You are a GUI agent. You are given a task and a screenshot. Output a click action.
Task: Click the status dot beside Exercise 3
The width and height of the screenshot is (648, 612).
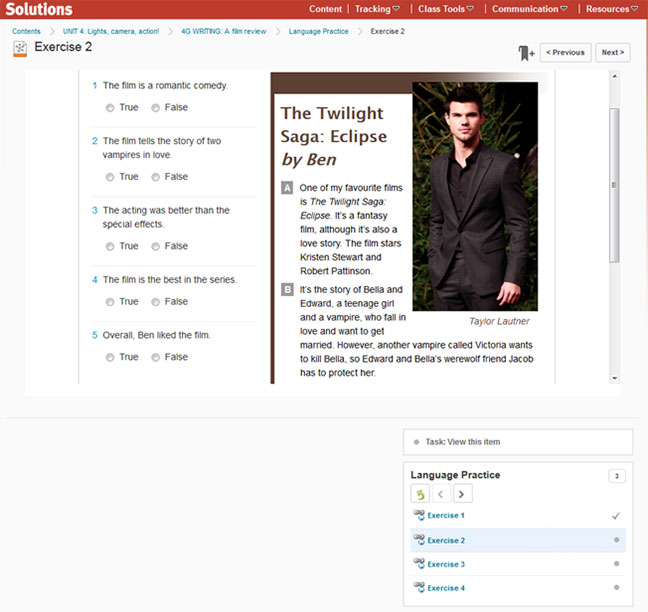pos(616,564)
